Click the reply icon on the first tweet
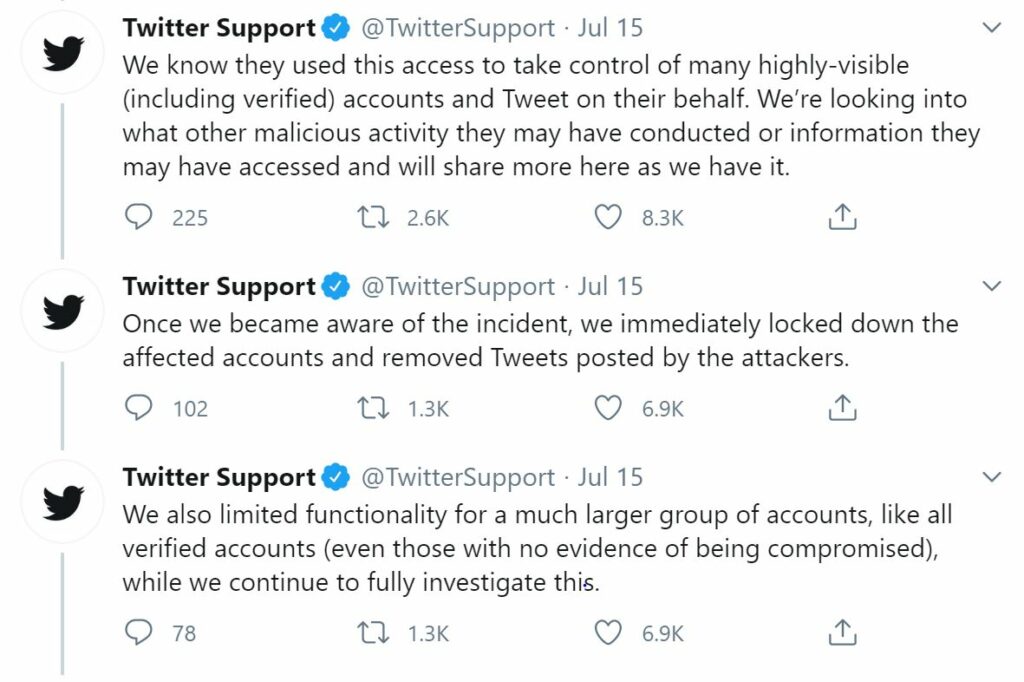Image resolution: width=1024 pixels, height=682 pixels. [x=140, y=216]
